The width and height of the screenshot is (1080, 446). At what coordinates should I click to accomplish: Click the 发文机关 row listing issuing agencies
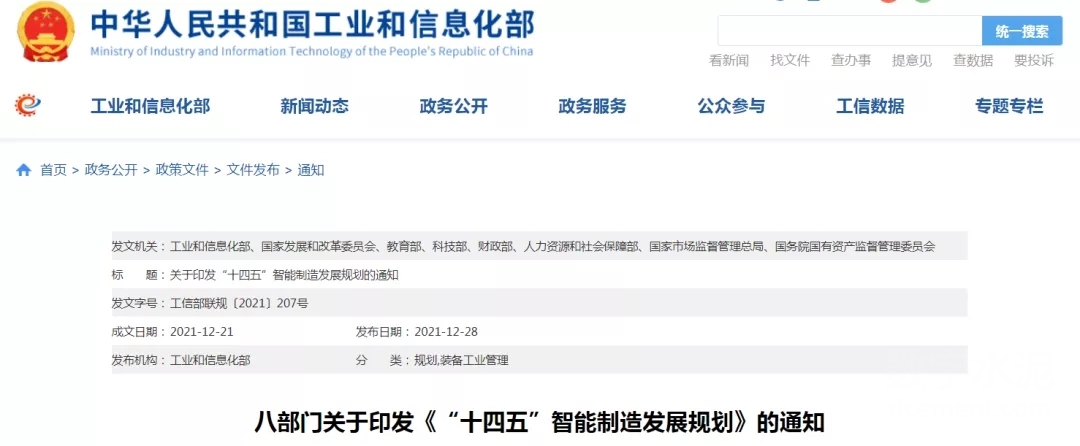point(539,246)
